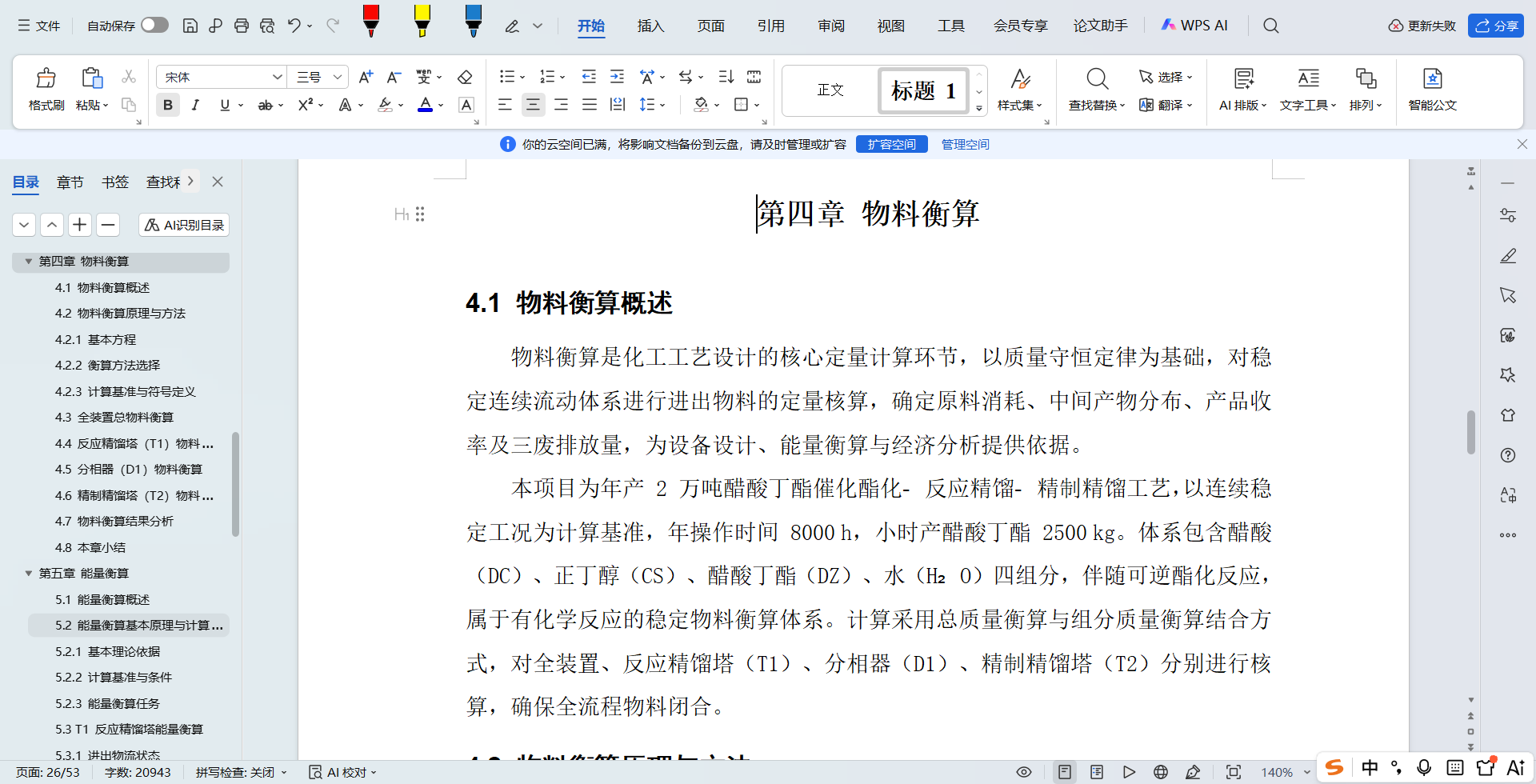Toggle the character border A icon
The image size is (1536, 784).
coord(466,105)
